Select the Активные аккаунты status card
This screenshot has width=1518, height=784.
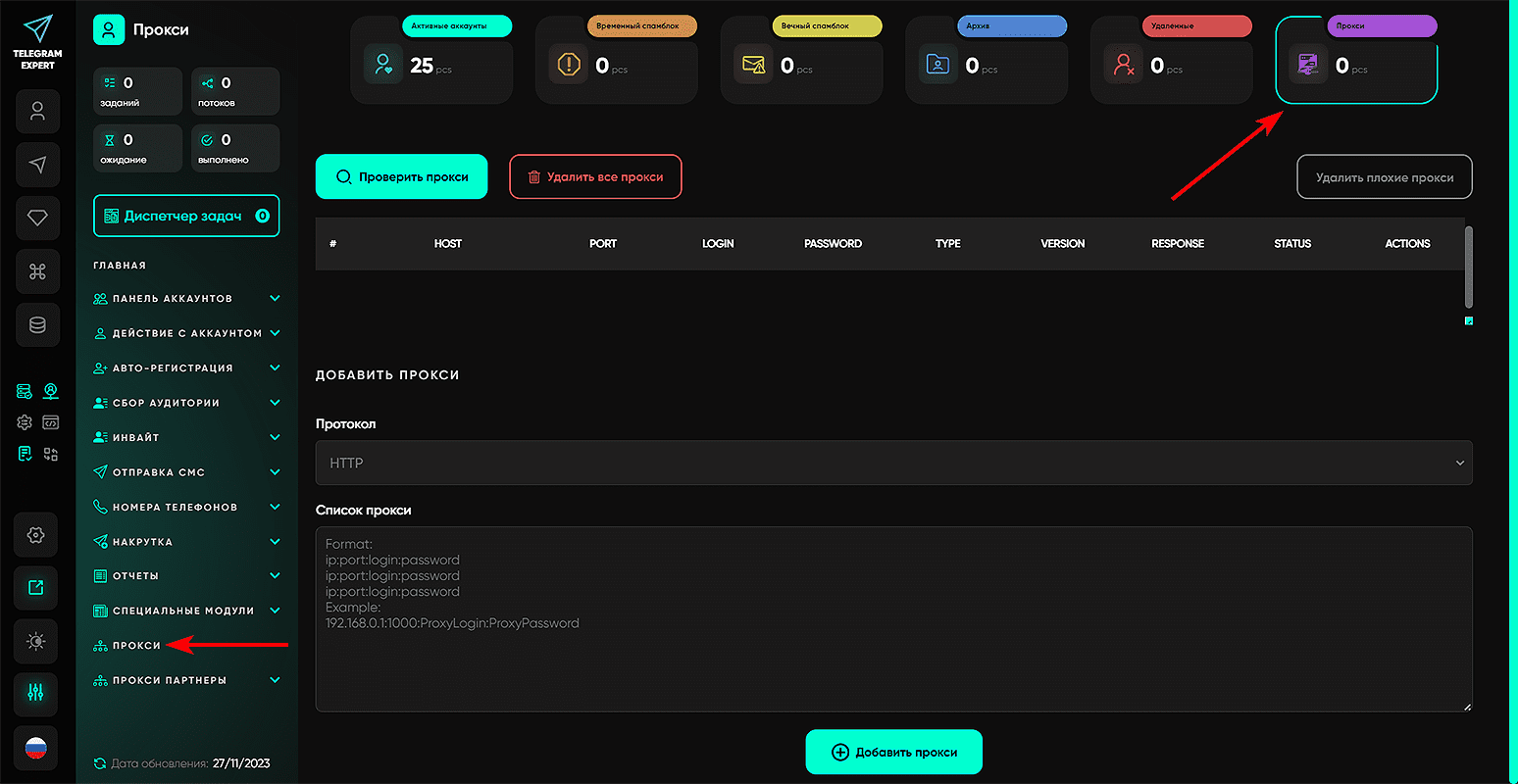431,61
